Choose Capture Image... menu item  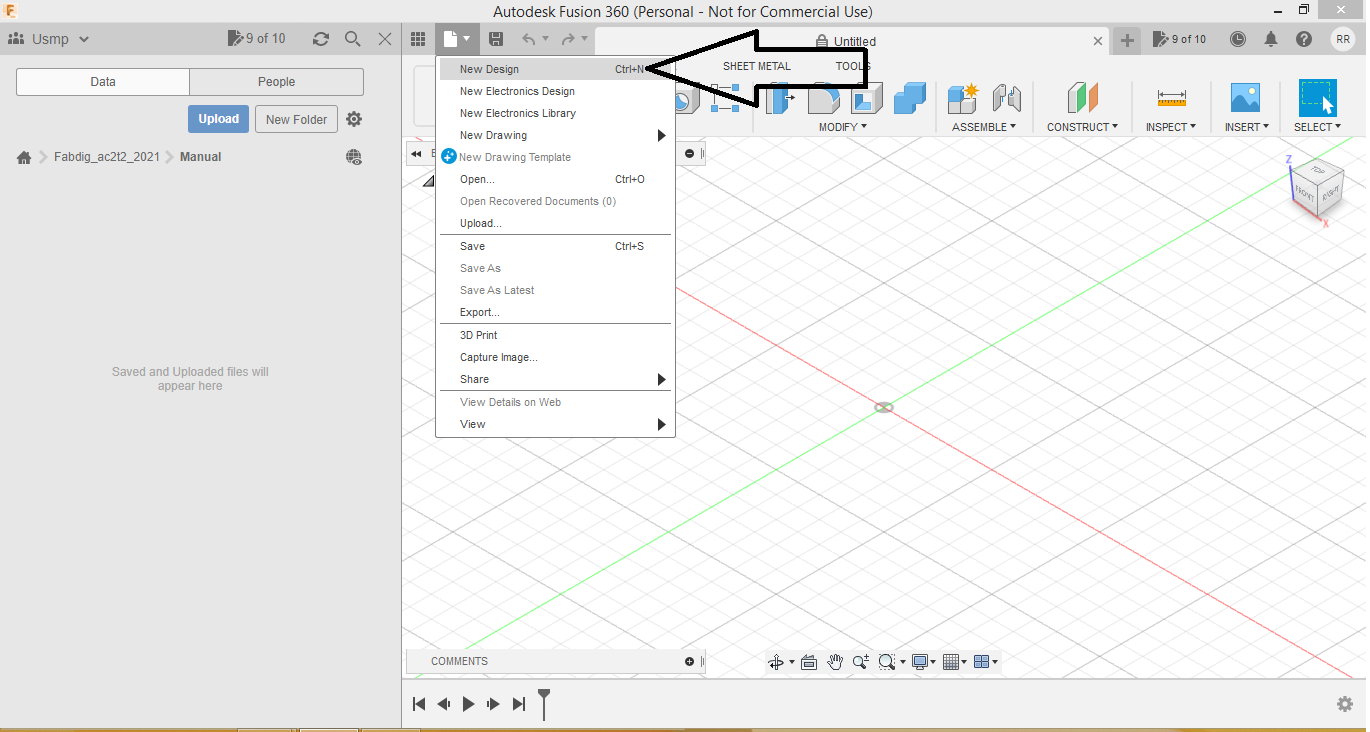click(x=555, y=357)
